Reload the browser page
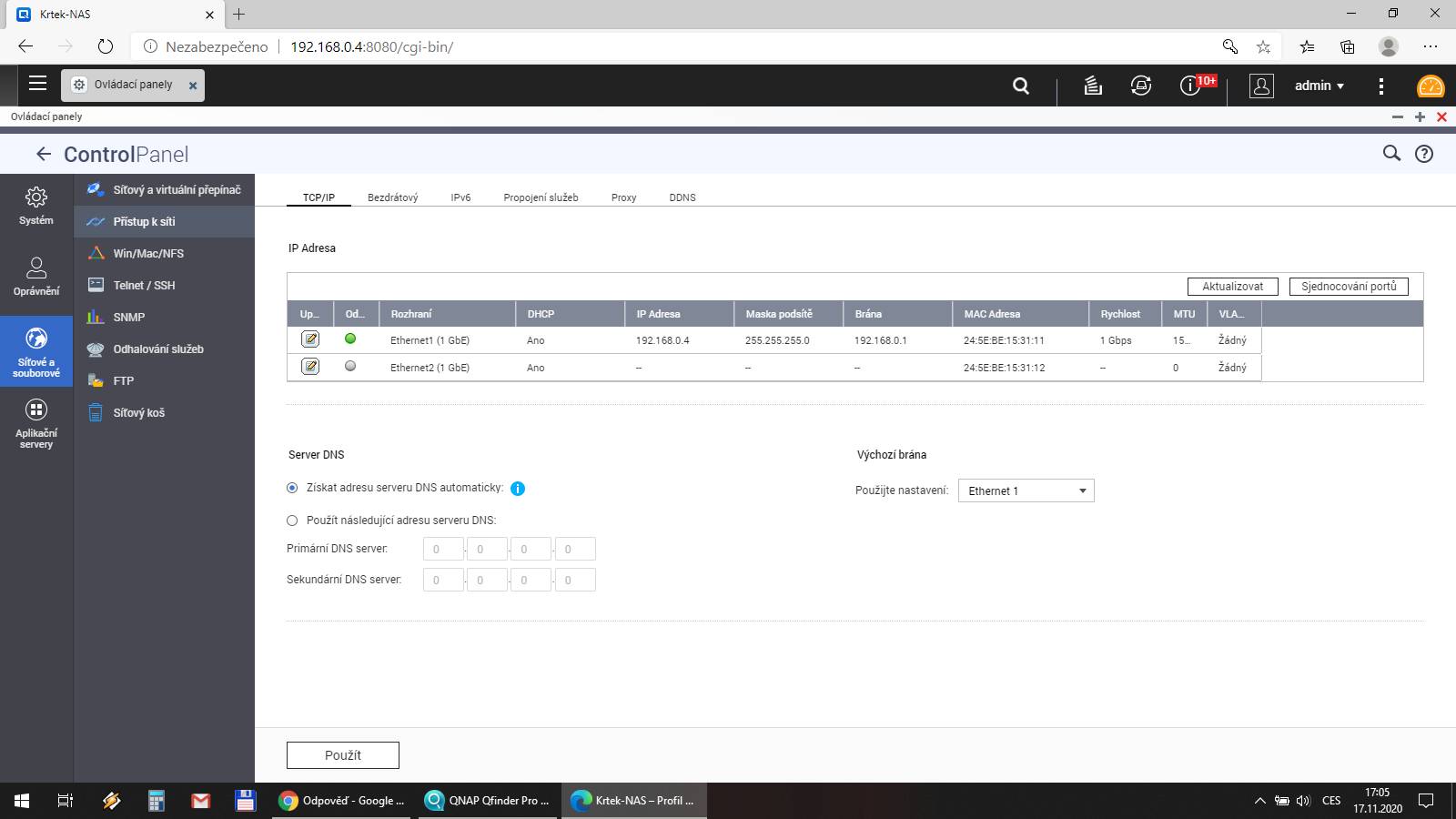 [105, 45]
